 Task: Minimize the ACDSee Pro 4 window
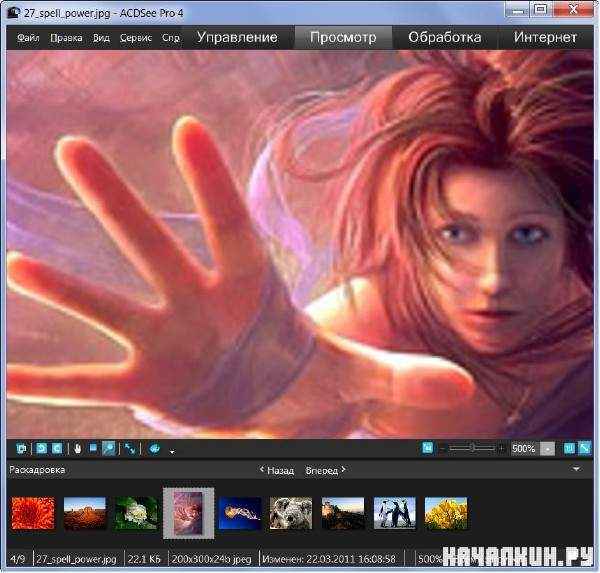click(517, 10)
